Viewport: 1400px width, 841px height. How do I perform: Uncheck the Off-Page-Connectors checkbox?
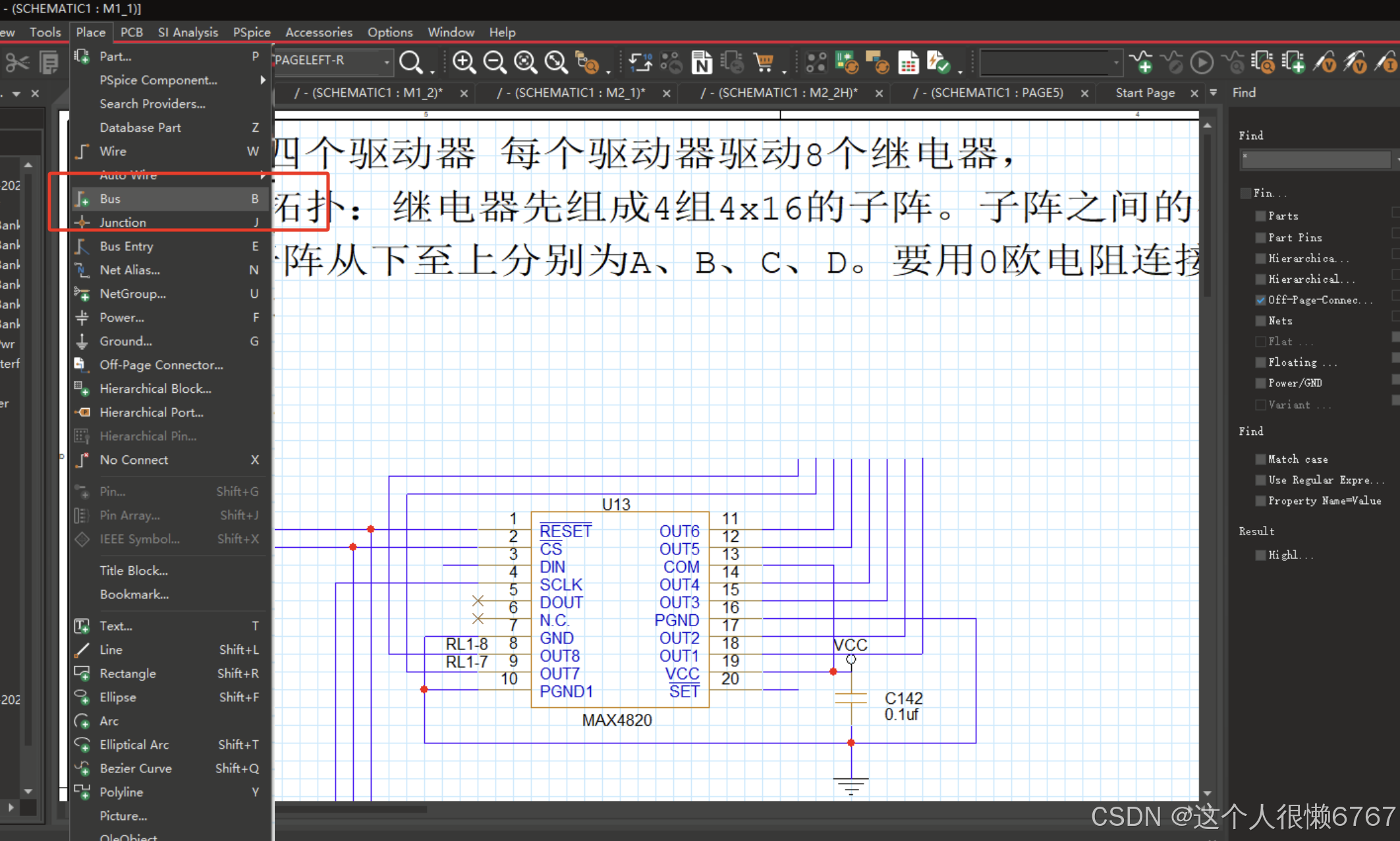[x=1260, y=300]
